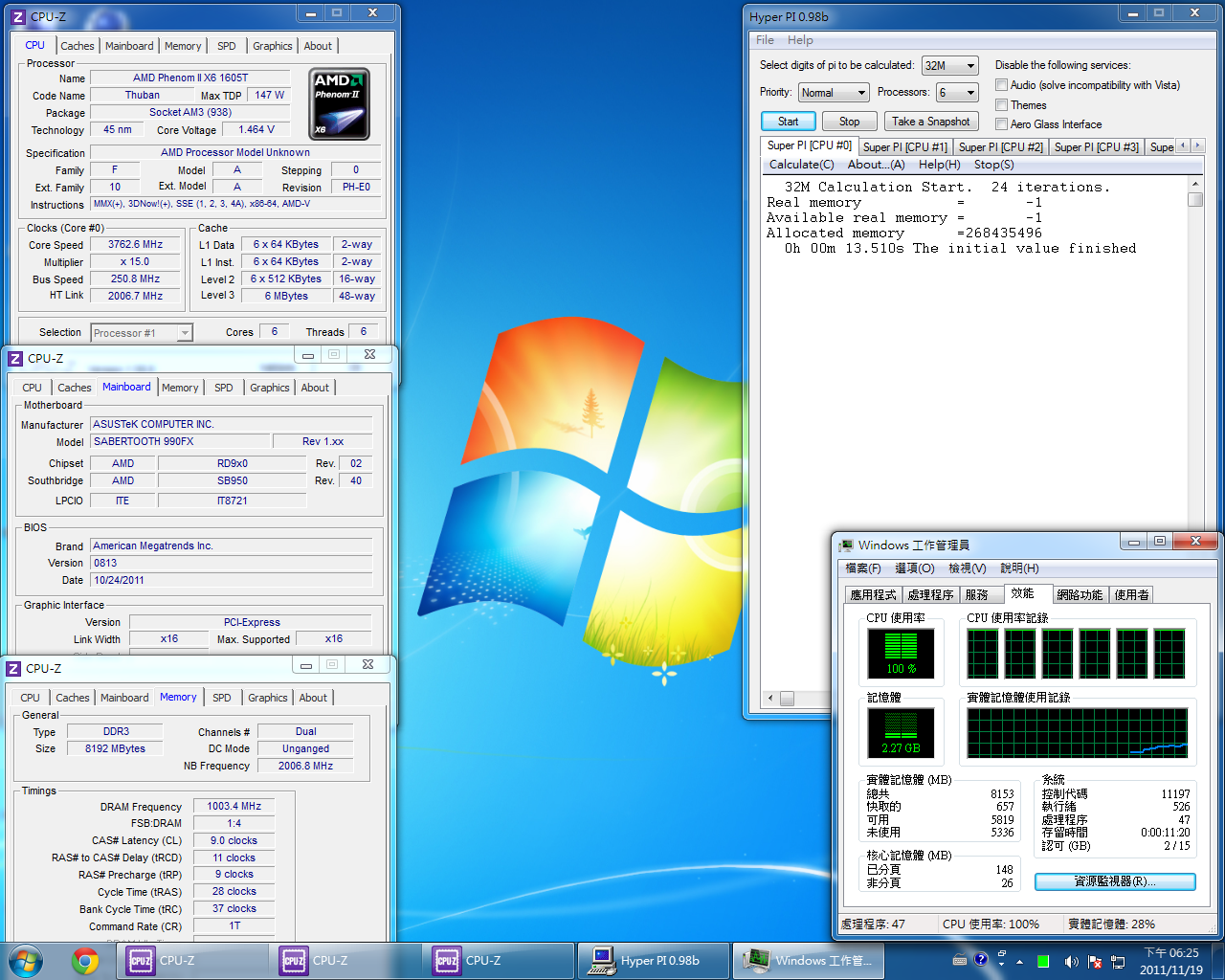Select the Super PI [CPU #1] tab
The height and width of the screenshot is (980, 1225).
tap(904, 147)
